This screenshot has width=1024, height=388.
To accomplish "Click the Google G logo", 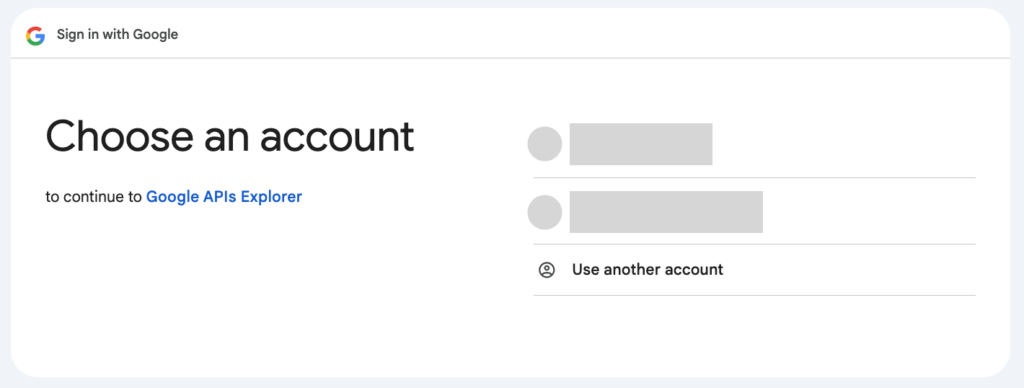I will tap(35, 35).
